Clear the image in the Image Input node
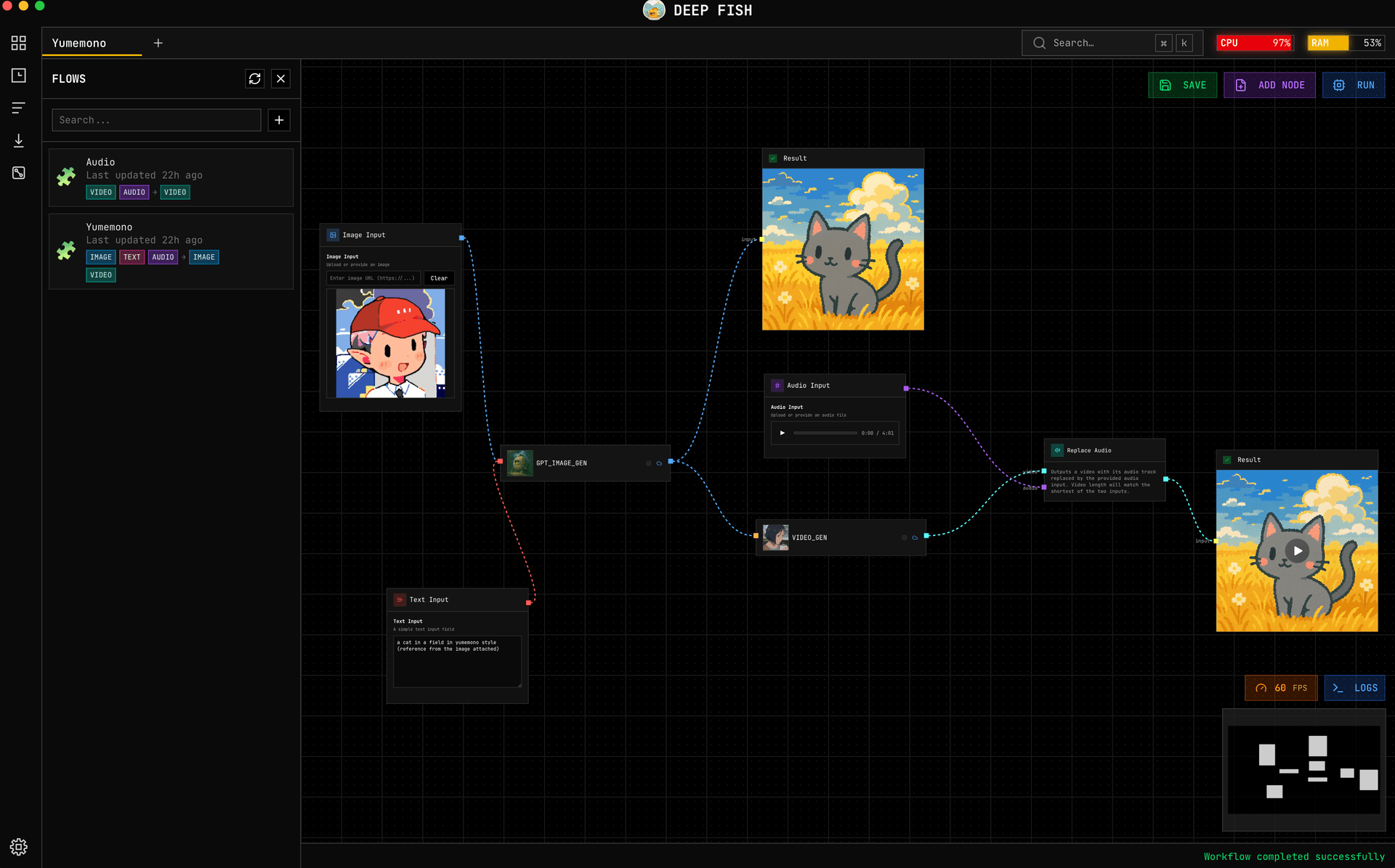The height and width of the screenshot is (868, 1395). tap(439, 278)
